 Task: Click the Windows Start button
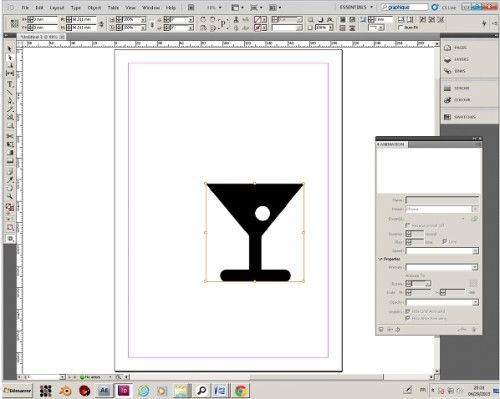click(18, 390)
